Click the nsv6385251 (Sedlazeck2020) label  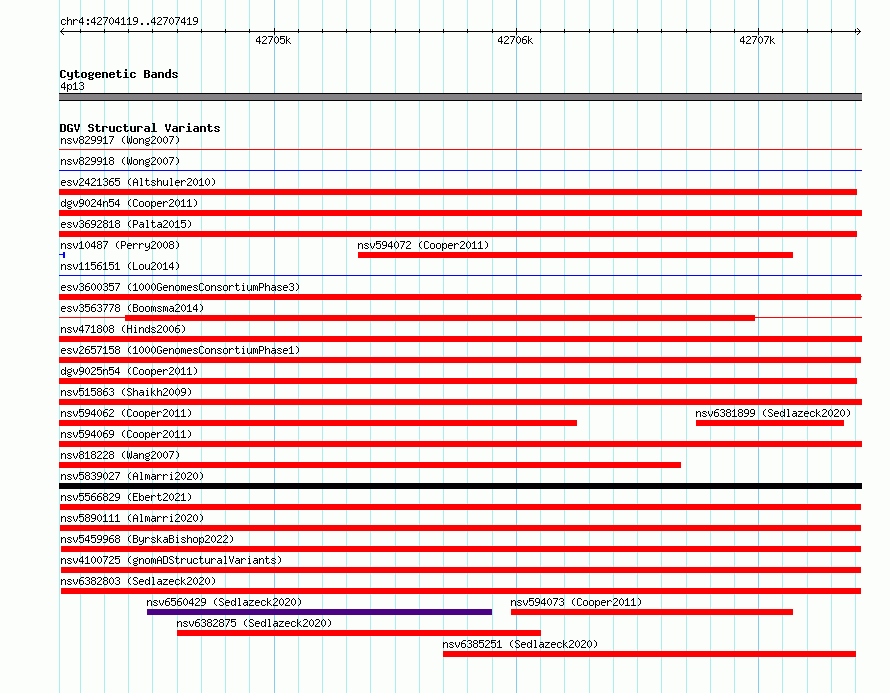520,644
